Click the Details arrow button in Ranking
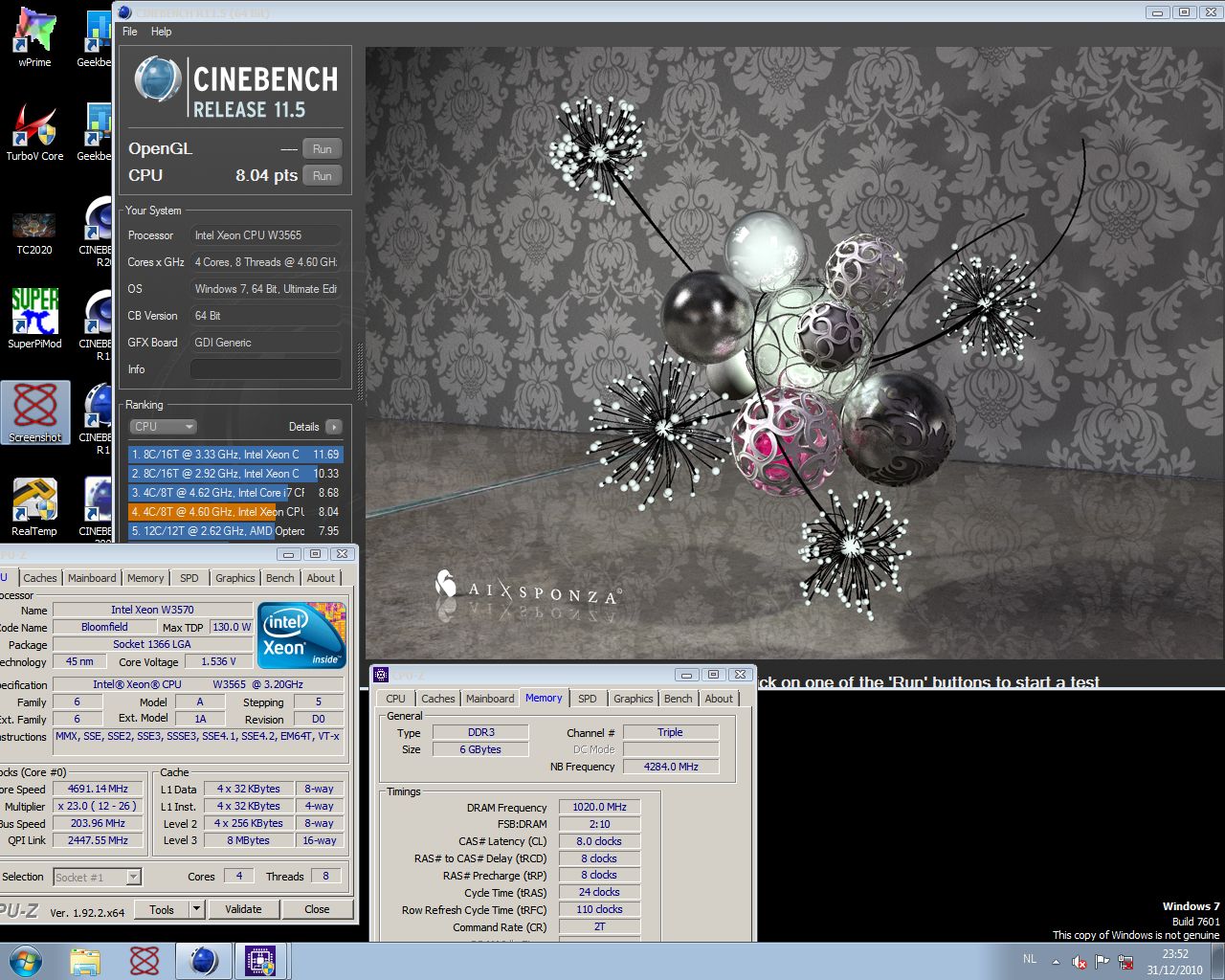The height and width of the screenshot is (980, 1225). tap(333, 427)
